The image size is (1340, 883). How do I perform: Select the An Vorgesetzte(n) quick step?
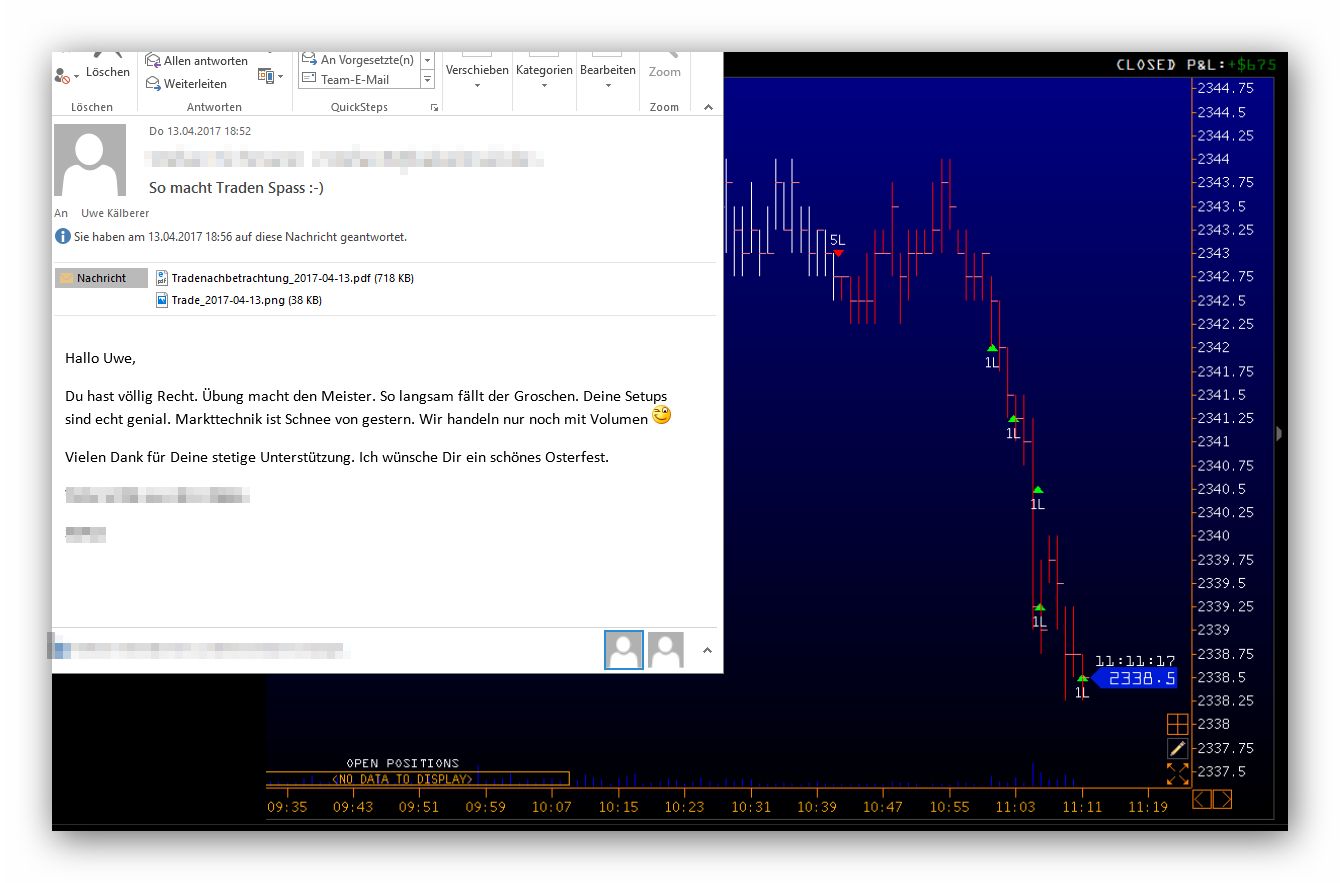[358, 61]
